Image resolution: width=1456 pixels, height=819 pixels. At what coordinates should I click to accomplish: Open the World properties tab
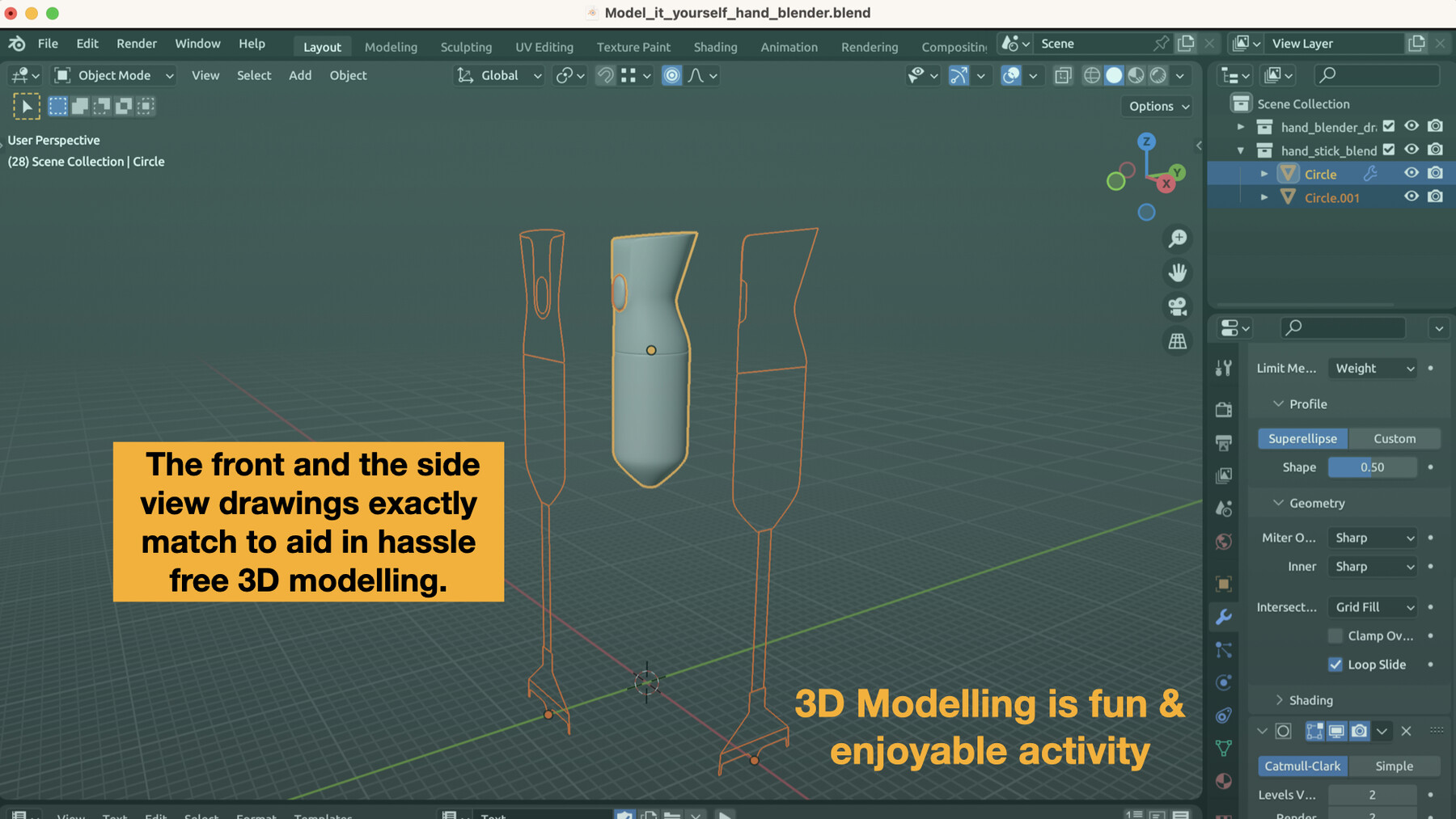point(1223,540)
